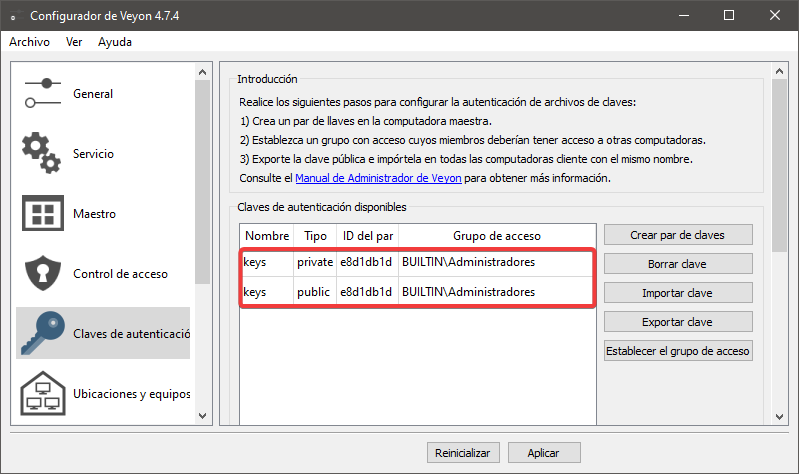Open the Ubicaciones y equipos house icon
This screenshot has height=474, width=799.
click(43, 393)
